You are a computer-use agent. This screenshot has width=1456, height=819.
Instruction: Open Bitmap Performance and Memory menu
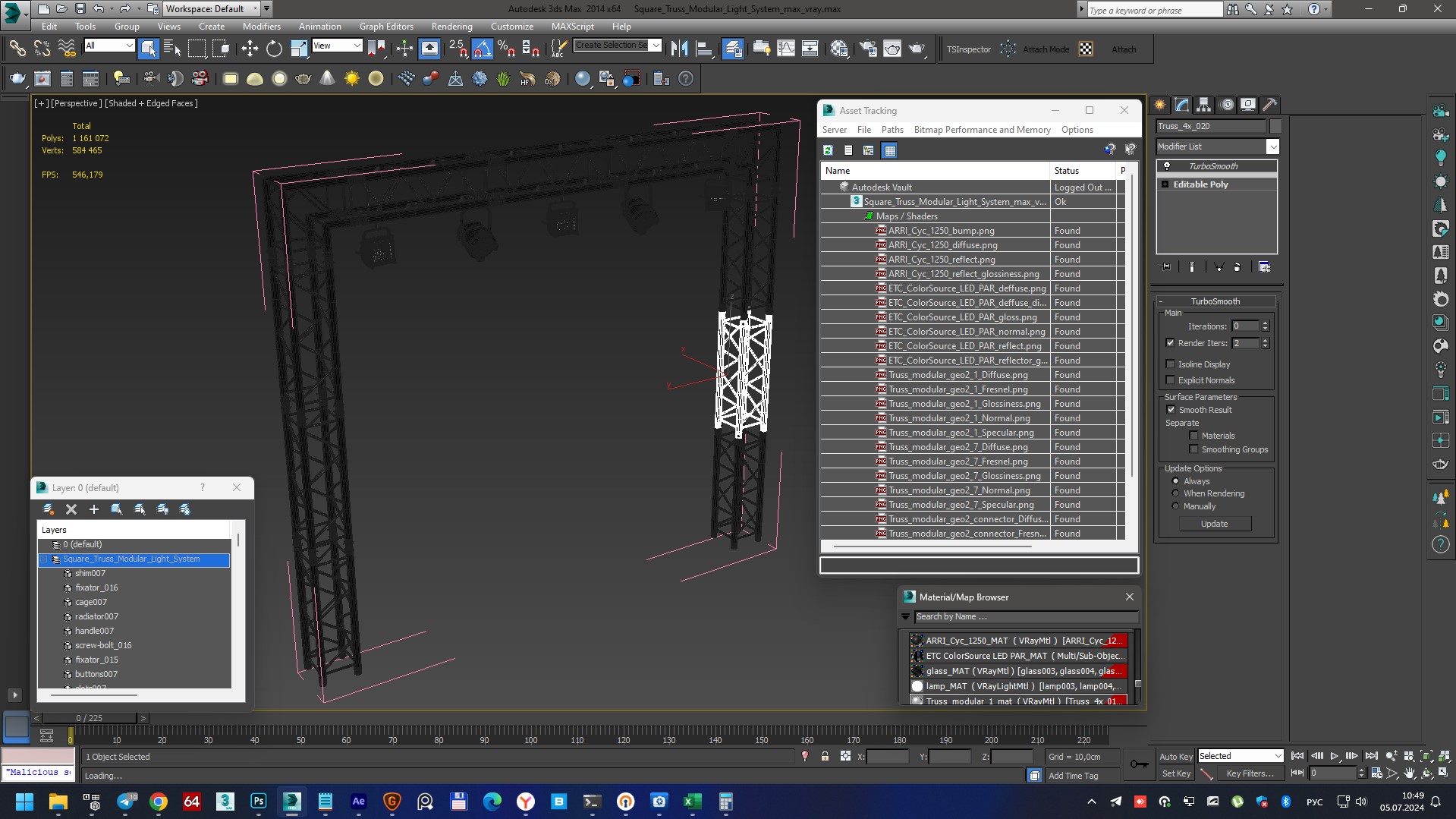[x=982, y=130]
